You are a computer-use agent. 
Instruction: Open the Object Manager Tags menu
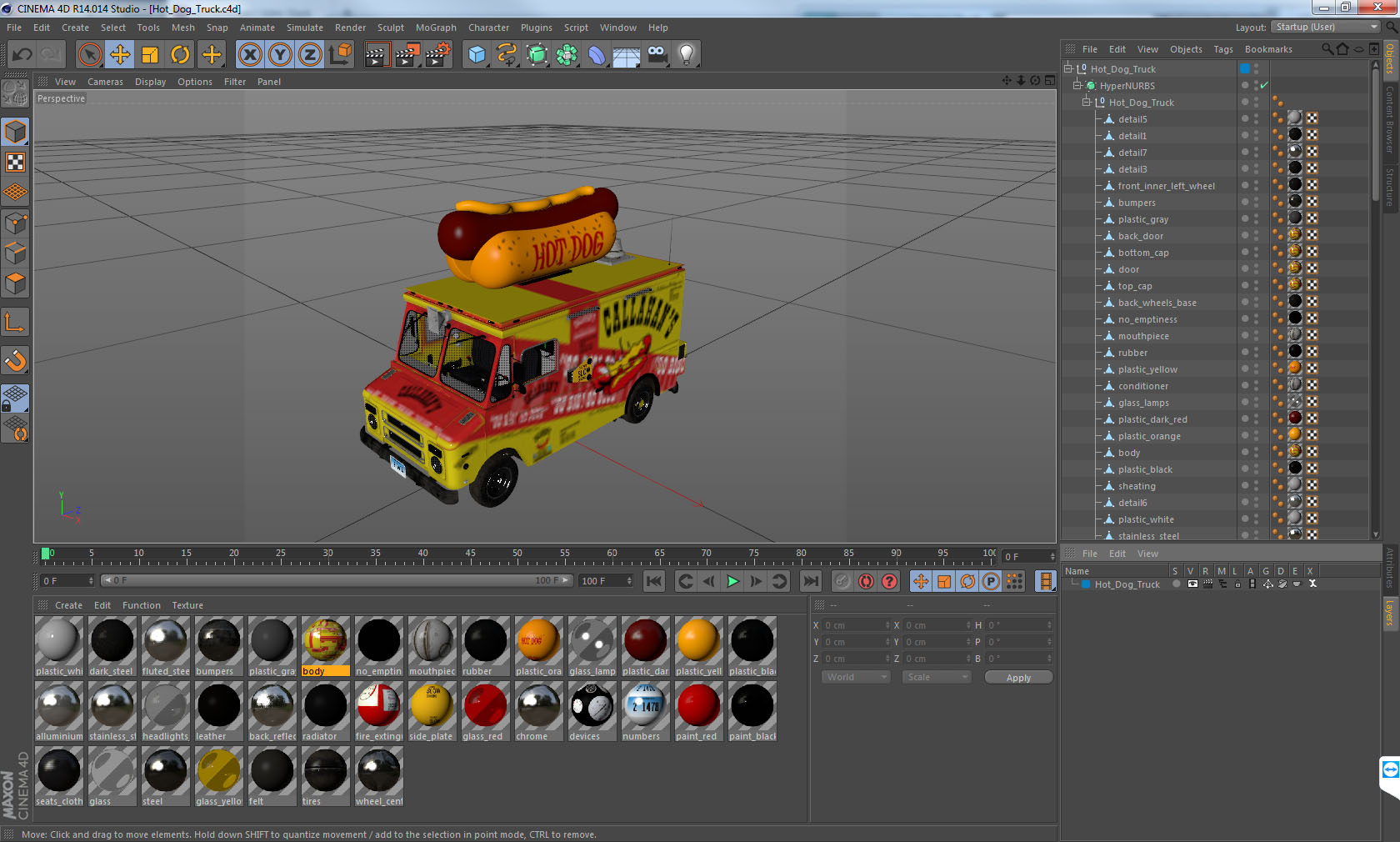click(x=1222, y=49)
